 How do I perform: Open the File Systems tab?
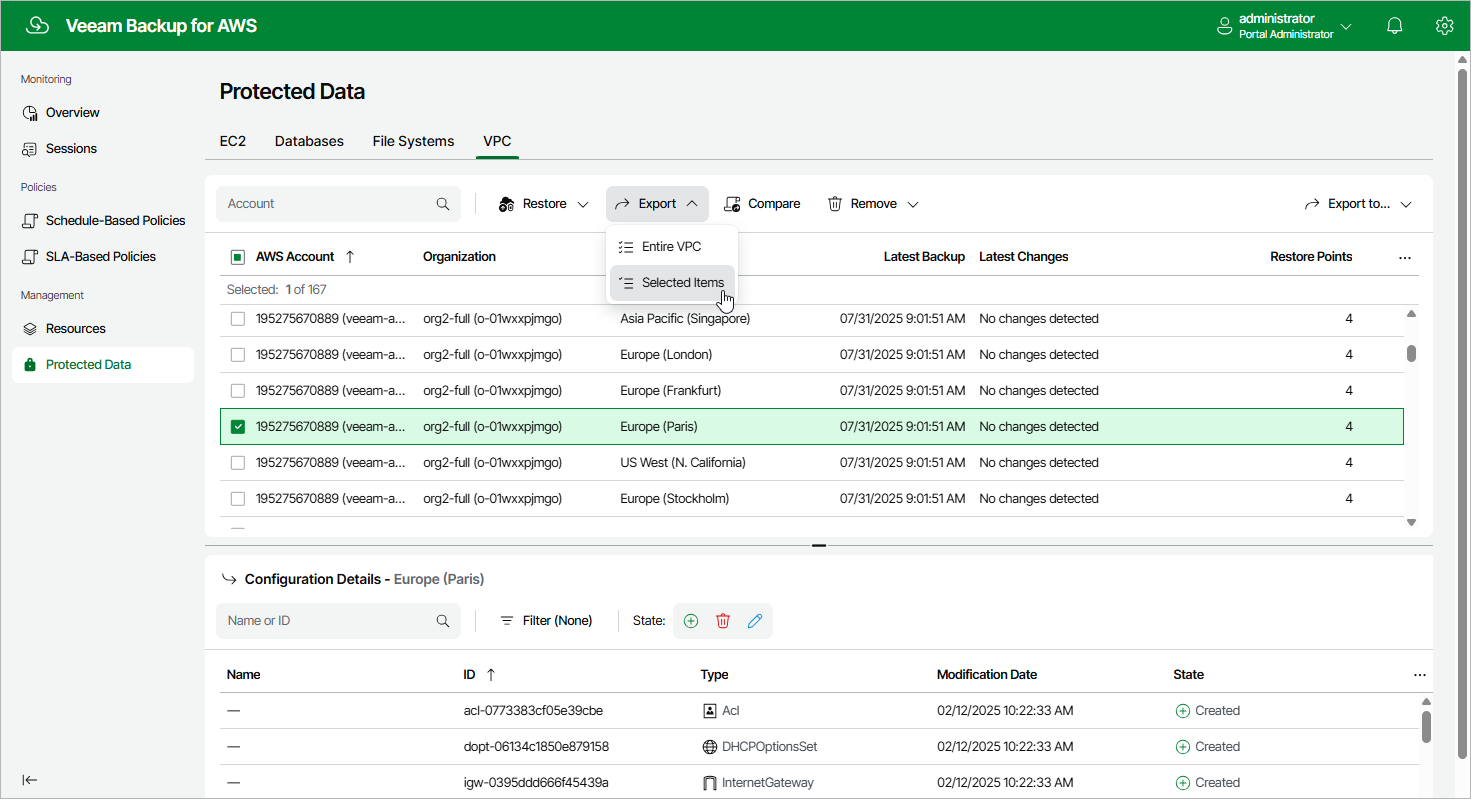(x=413, y=142)
